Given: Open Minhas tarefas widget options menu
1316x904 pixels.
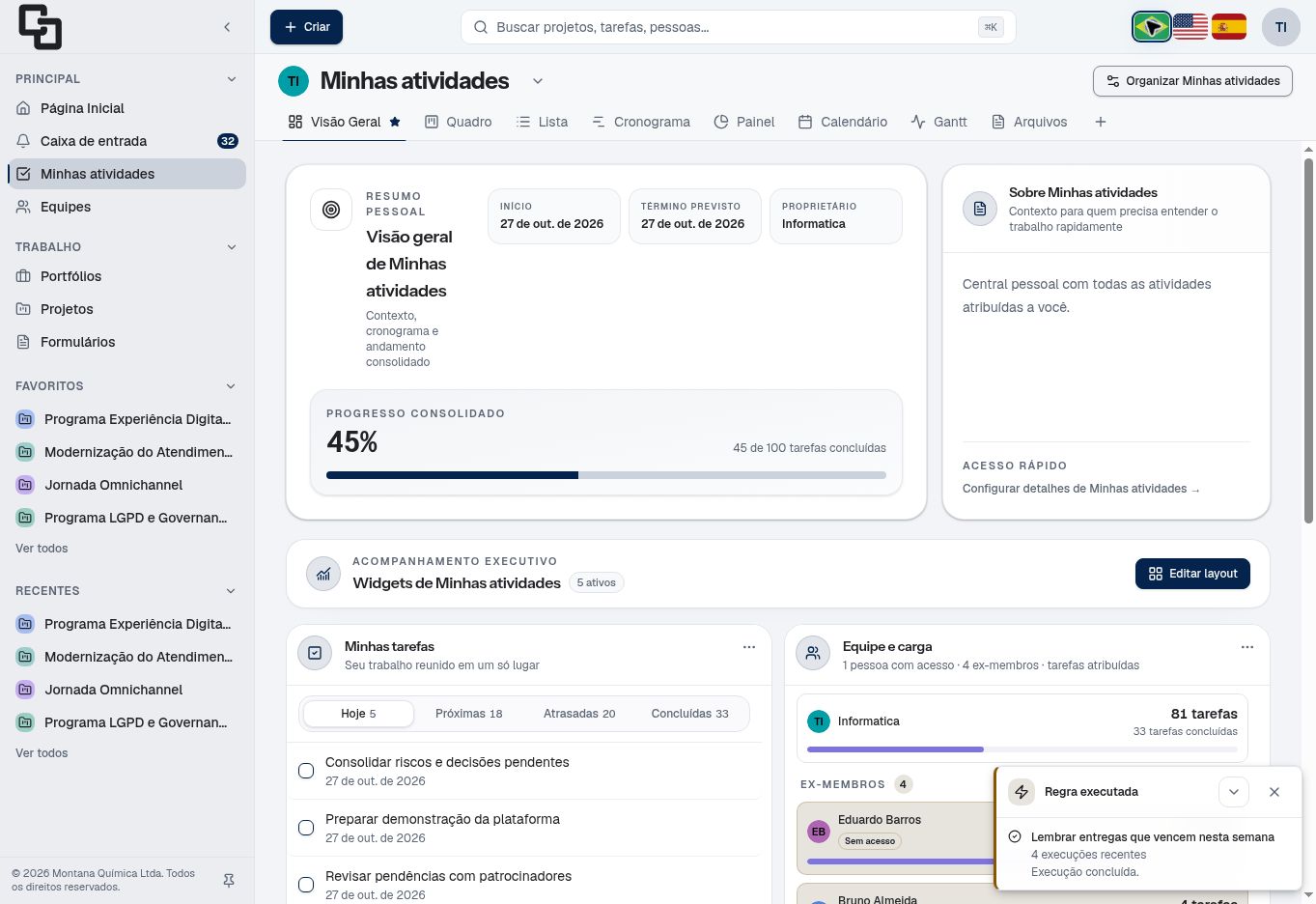Looking at the screenshot, I should click(749, 647).
